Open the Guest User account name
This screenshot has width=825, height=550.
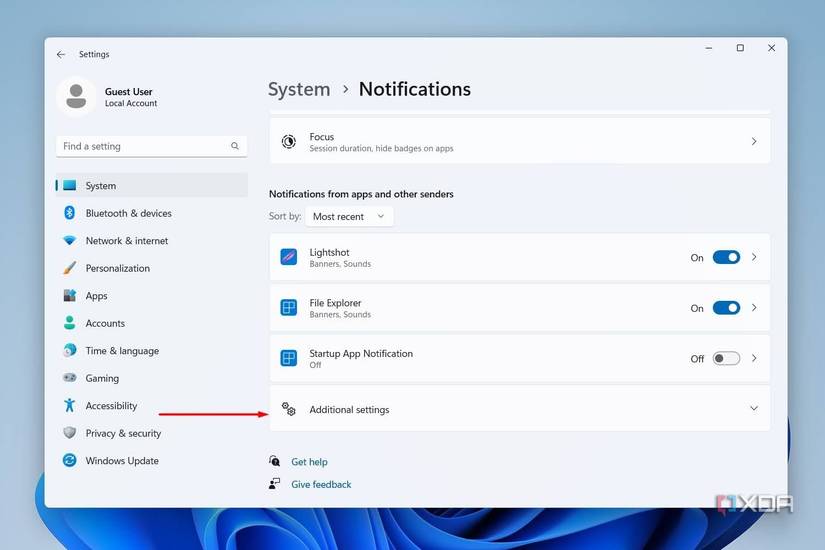tap(128, 92)
